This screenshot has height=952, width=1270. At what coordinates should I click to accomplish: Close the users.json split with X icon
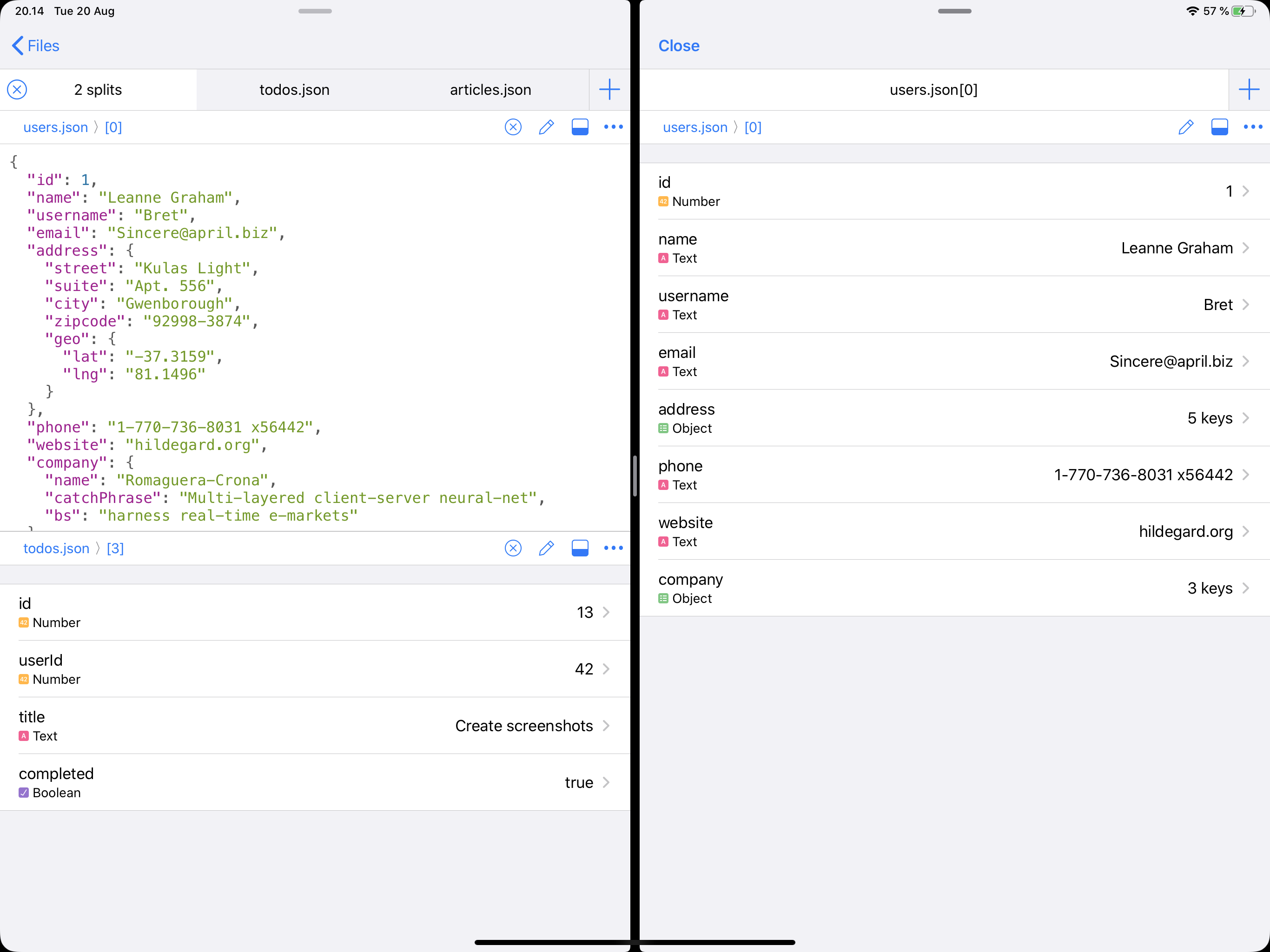coord(513,127)
